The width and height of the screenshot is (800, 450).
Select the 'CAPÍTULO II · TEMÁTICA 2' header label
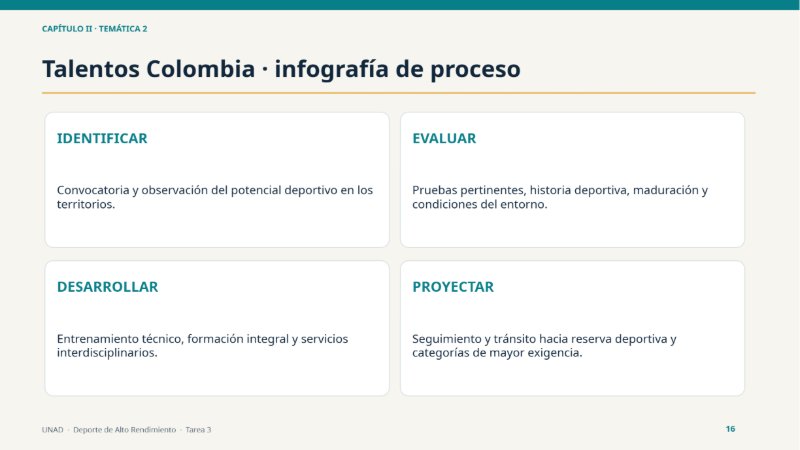click(94, 29)
